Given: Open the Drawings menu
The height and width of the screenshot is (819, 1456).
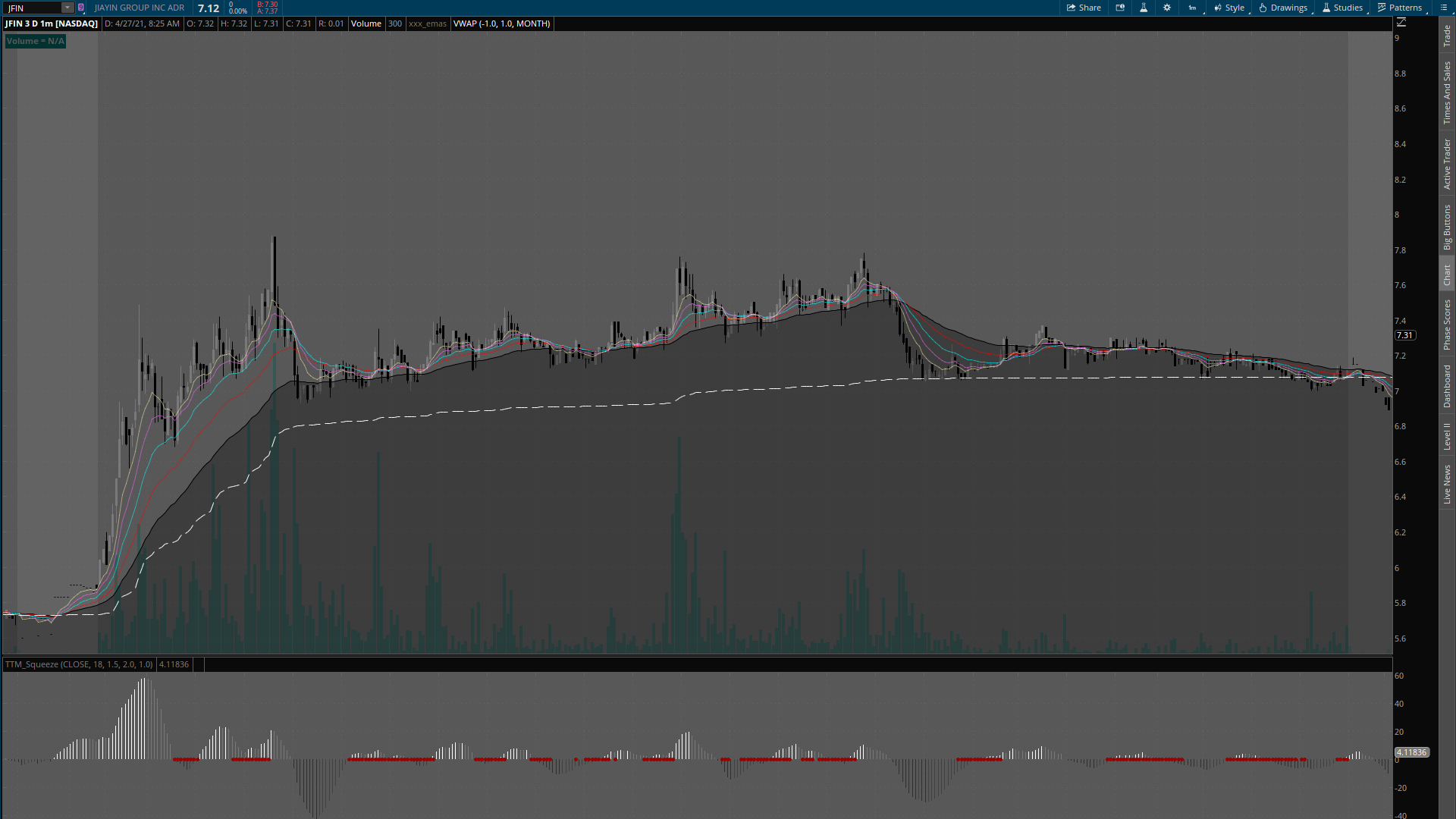Looking at the screenshot, I should coord(1283,8).
